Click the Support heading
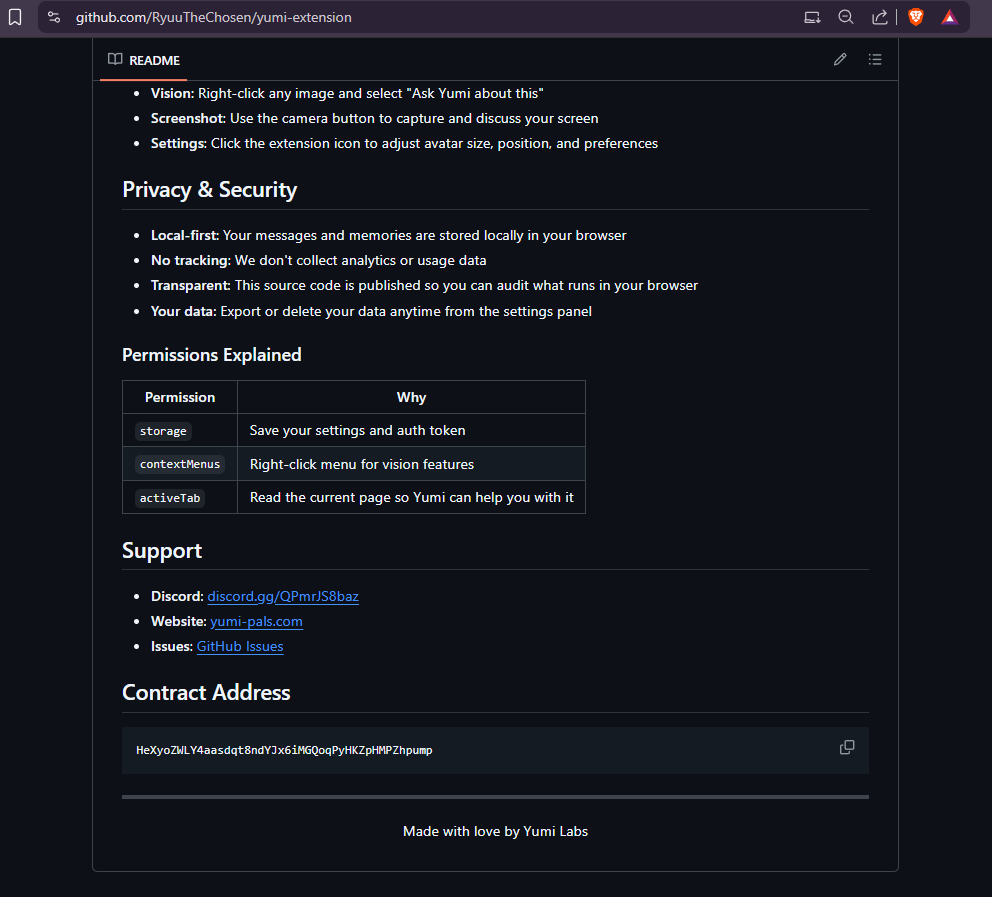This screenshot has height=897, width=992. [162, 551]
